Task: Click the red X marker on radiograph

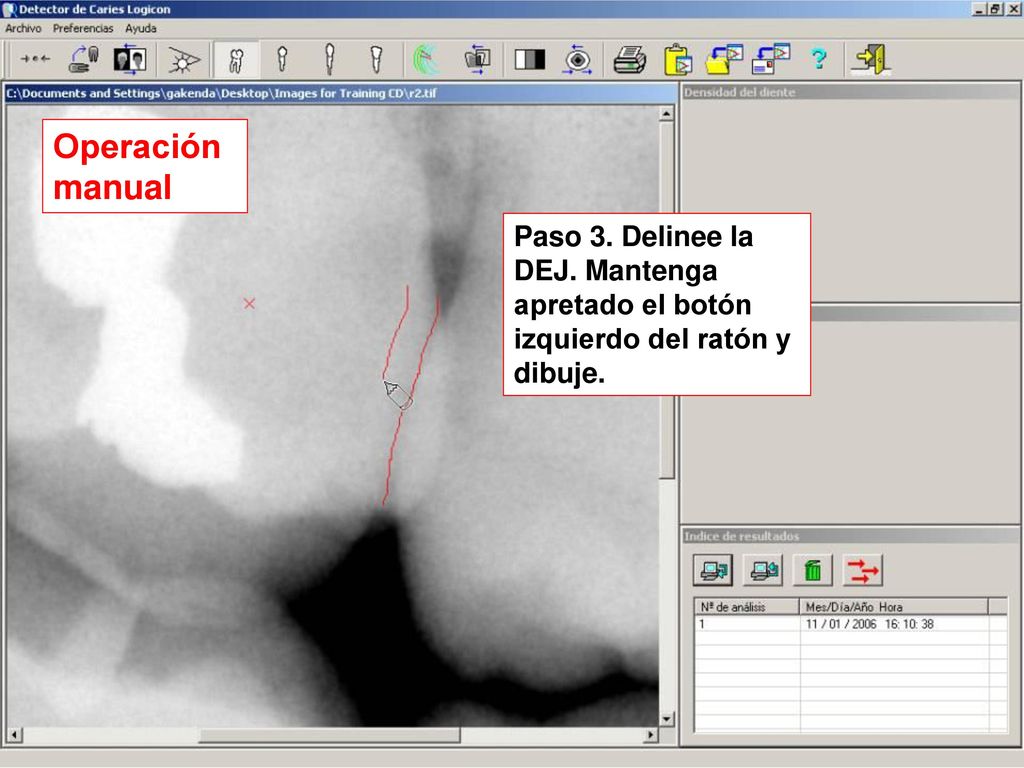Action: point(249,303)
